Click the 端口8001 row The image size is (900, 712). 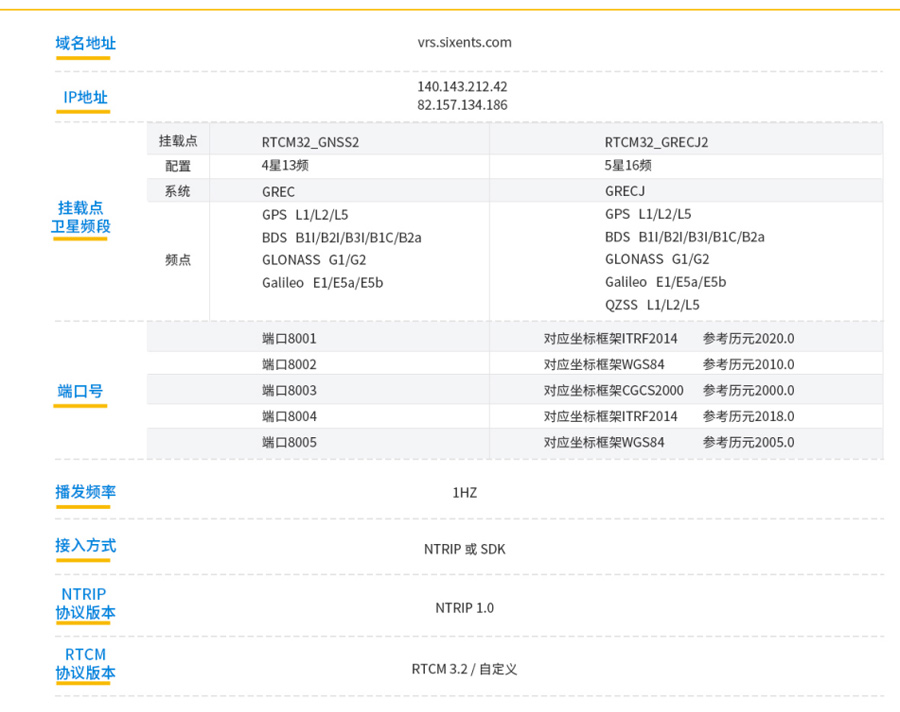pos(289,339)
